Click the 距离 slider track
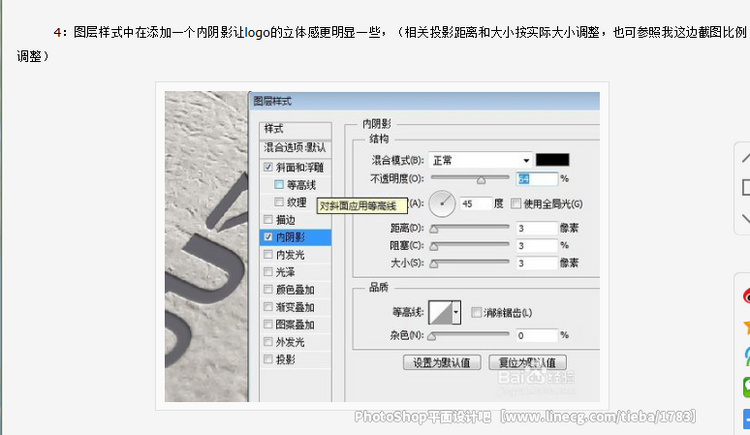This screenshot has height=435, width=750. (470, 228)
